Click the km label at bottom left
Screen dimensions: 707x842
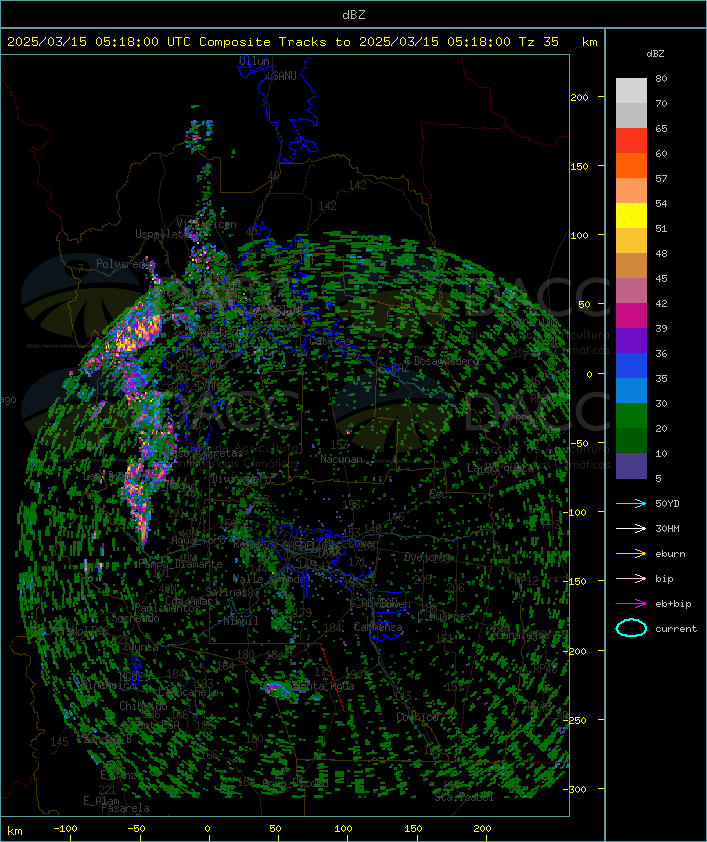(15, 831)
